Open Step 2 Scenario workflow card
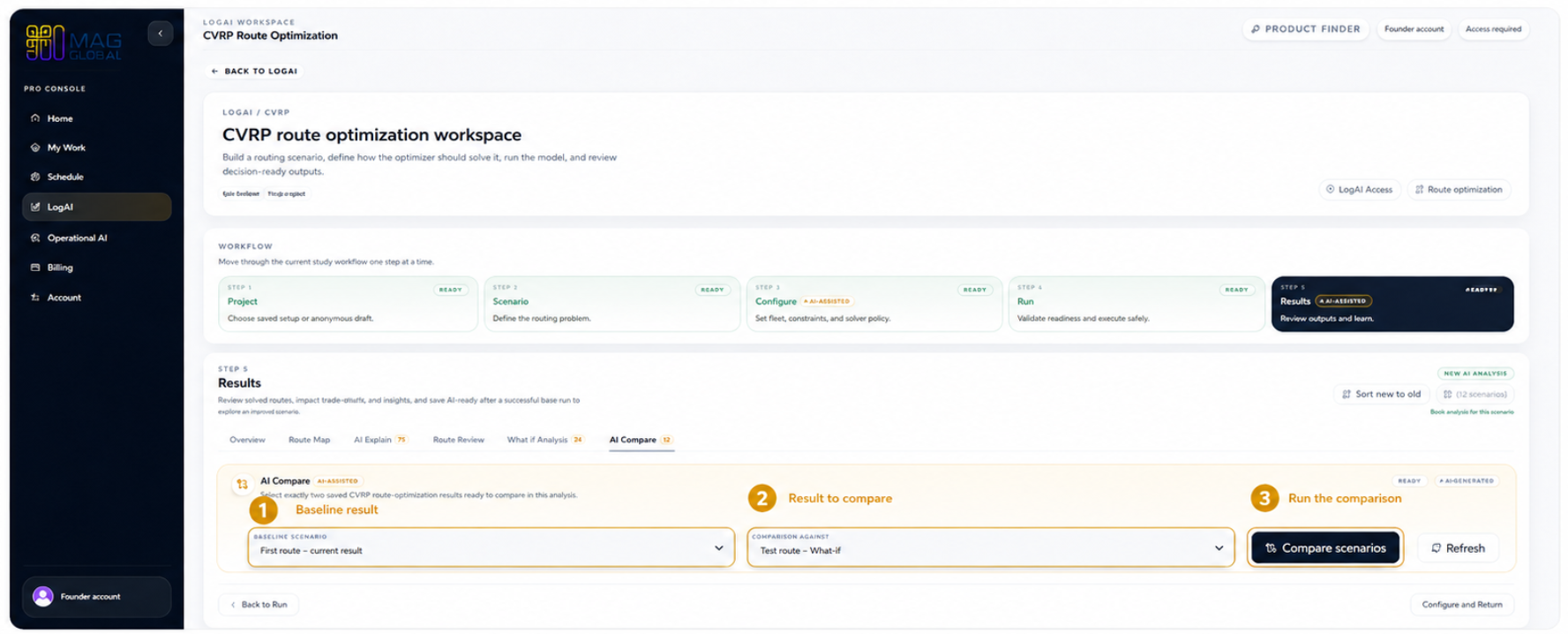This screenshot has height=634, width=1568. pos(611,304)
